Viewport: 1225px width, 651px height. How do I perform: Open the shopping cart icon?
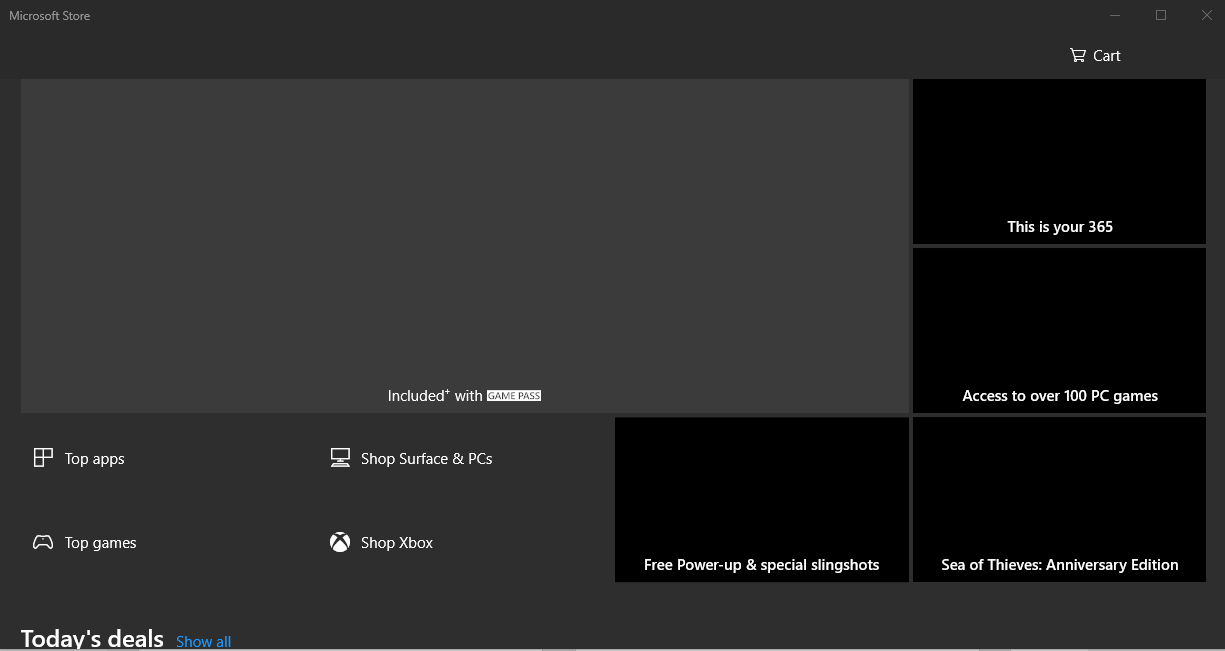point(1077,55)
